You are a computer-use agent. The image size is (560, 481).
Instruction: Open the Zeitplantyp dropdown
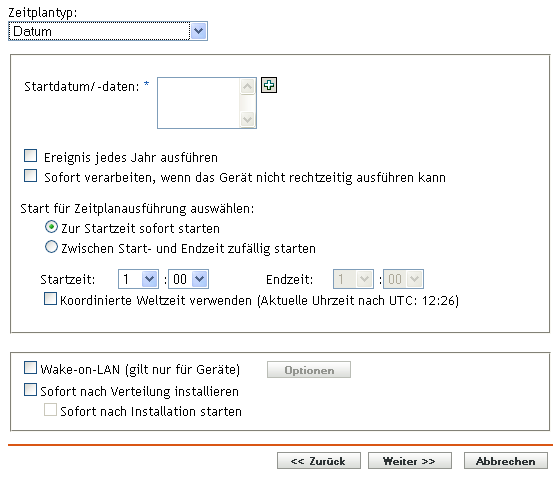coord(108,31)
